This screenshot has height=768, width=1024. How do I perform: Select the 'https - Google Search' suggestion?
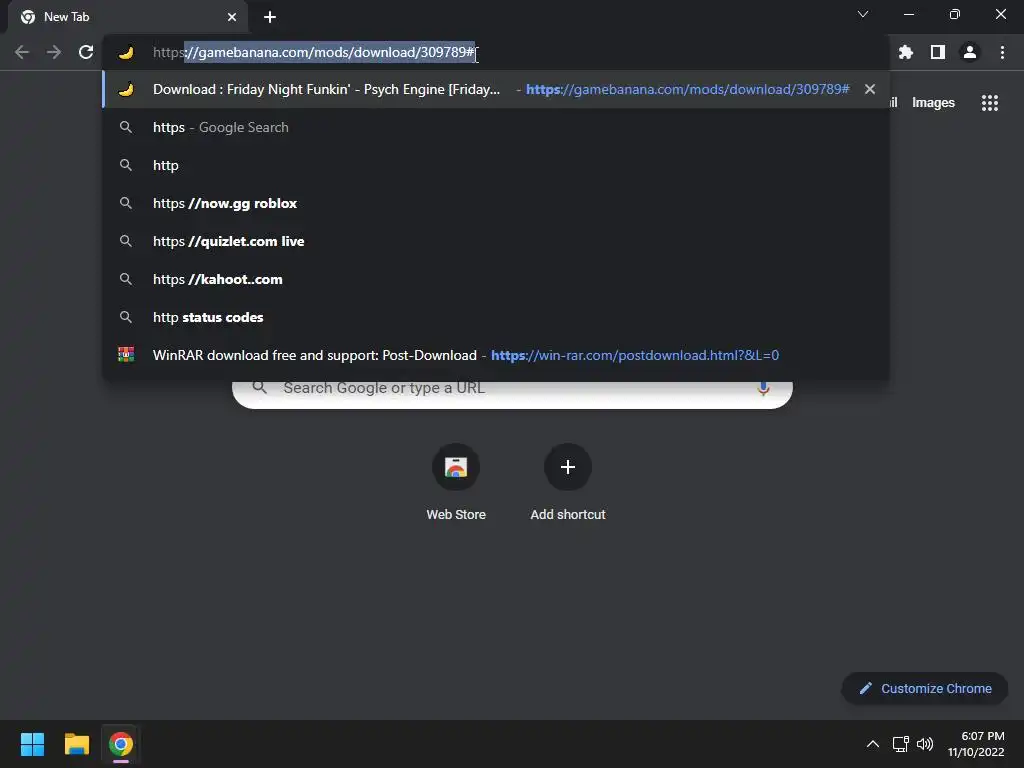496,127
